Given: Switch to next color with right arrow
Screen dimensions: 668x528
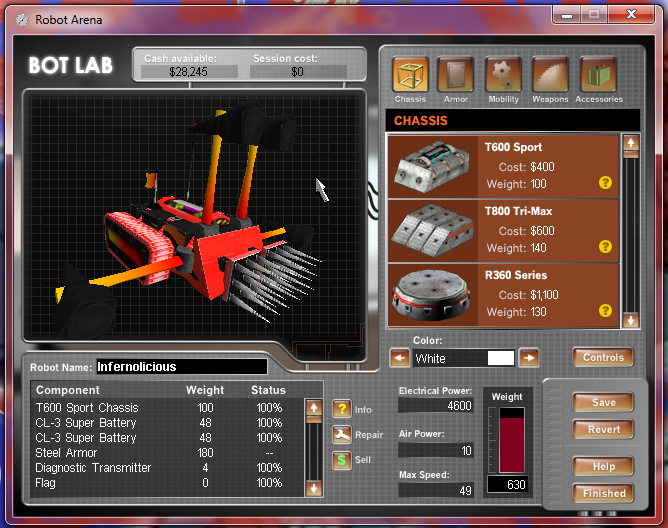Looking at the screenshot, I should 529,358.
